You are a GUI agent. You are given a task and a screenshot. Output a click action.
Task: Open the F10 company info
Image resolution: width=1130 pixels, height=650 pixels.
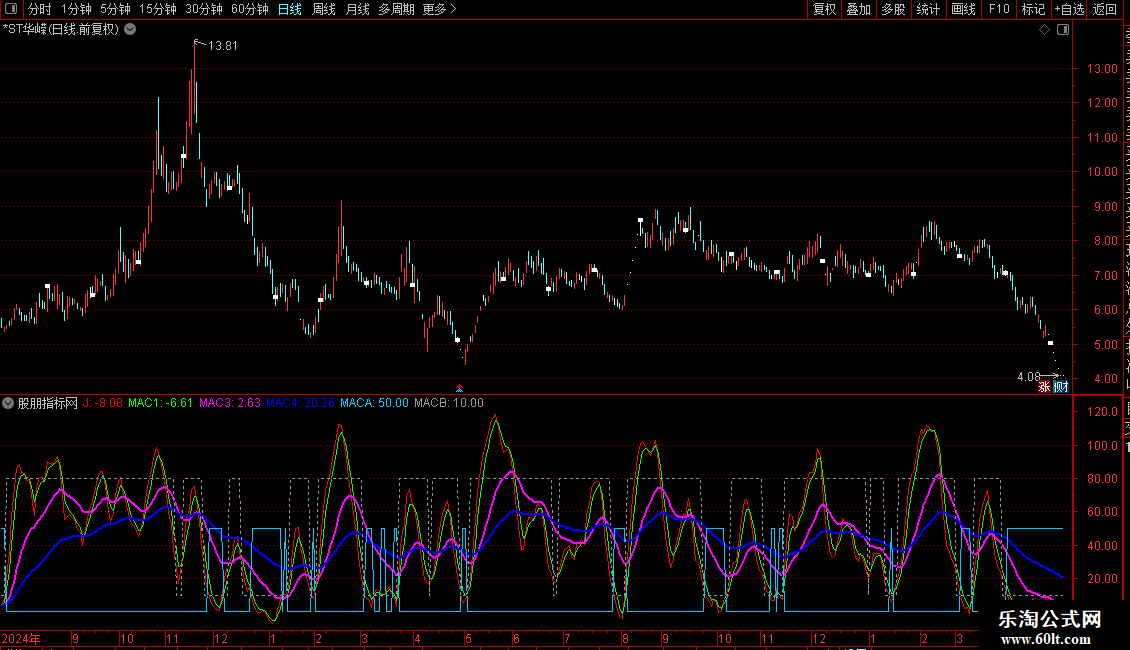coord(999,9)
